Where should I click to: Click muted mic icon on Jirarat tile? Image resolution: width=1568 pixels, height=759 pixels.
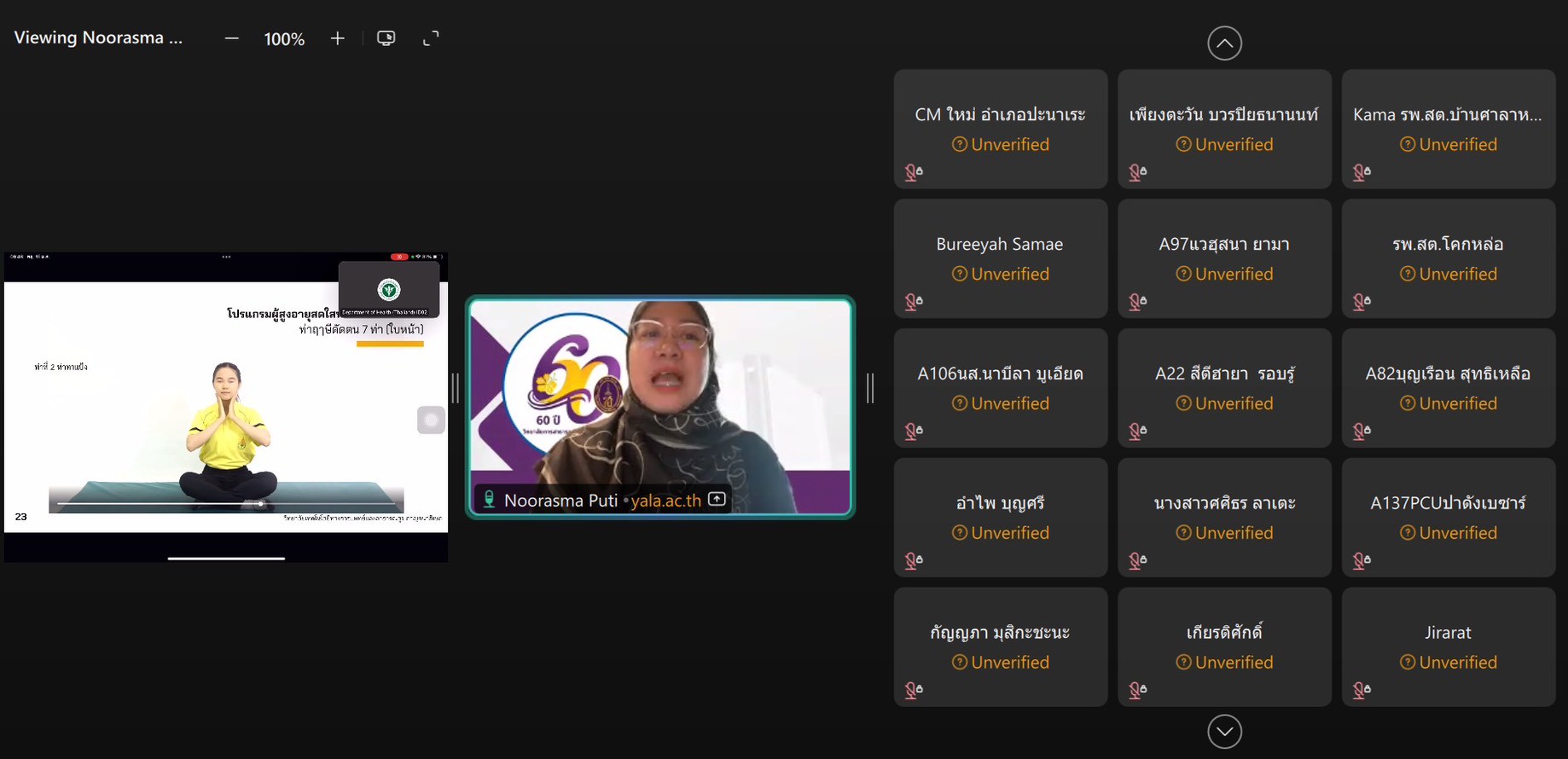(1362, 690)
